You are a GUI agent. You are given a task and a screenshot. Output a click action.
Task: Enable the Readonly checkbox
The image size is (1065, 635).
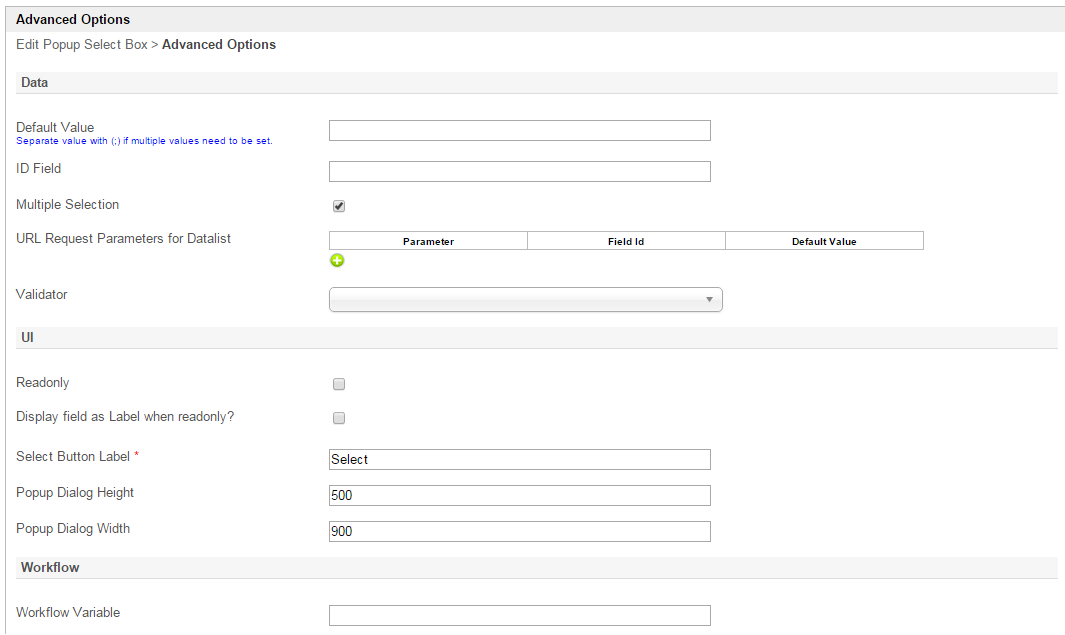339,384
